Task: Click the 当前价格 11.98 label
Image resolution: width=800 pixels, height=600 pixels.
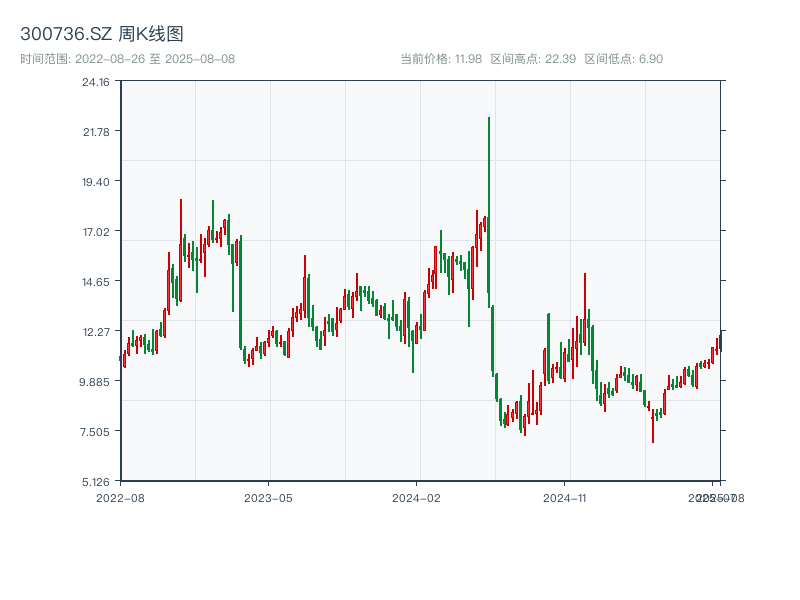Action: [441, 59]
